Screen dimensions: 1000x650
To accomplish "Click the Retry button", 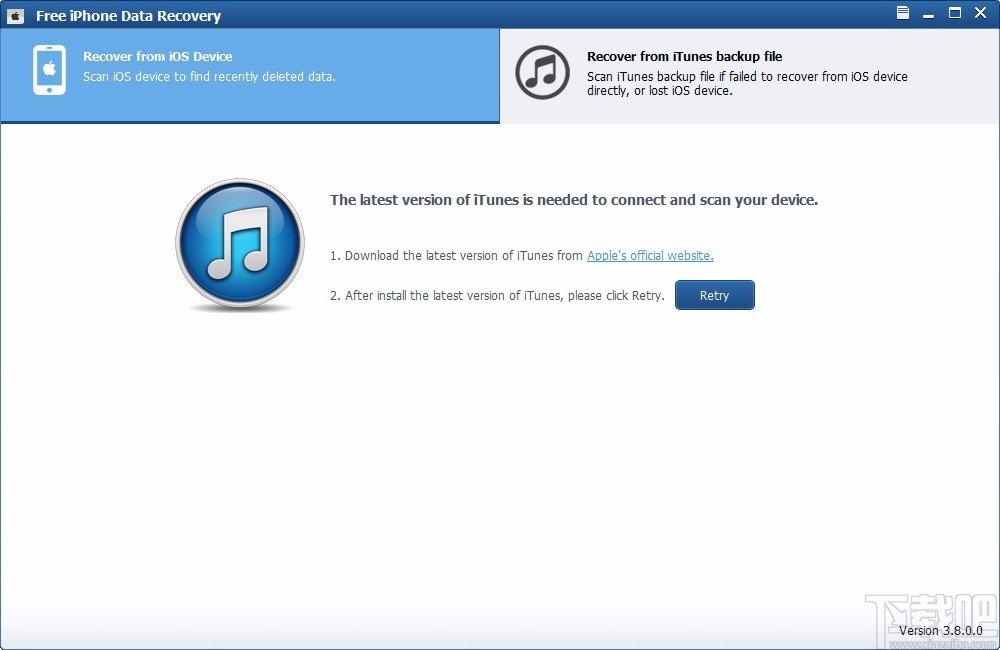I will tap(714, 295).
